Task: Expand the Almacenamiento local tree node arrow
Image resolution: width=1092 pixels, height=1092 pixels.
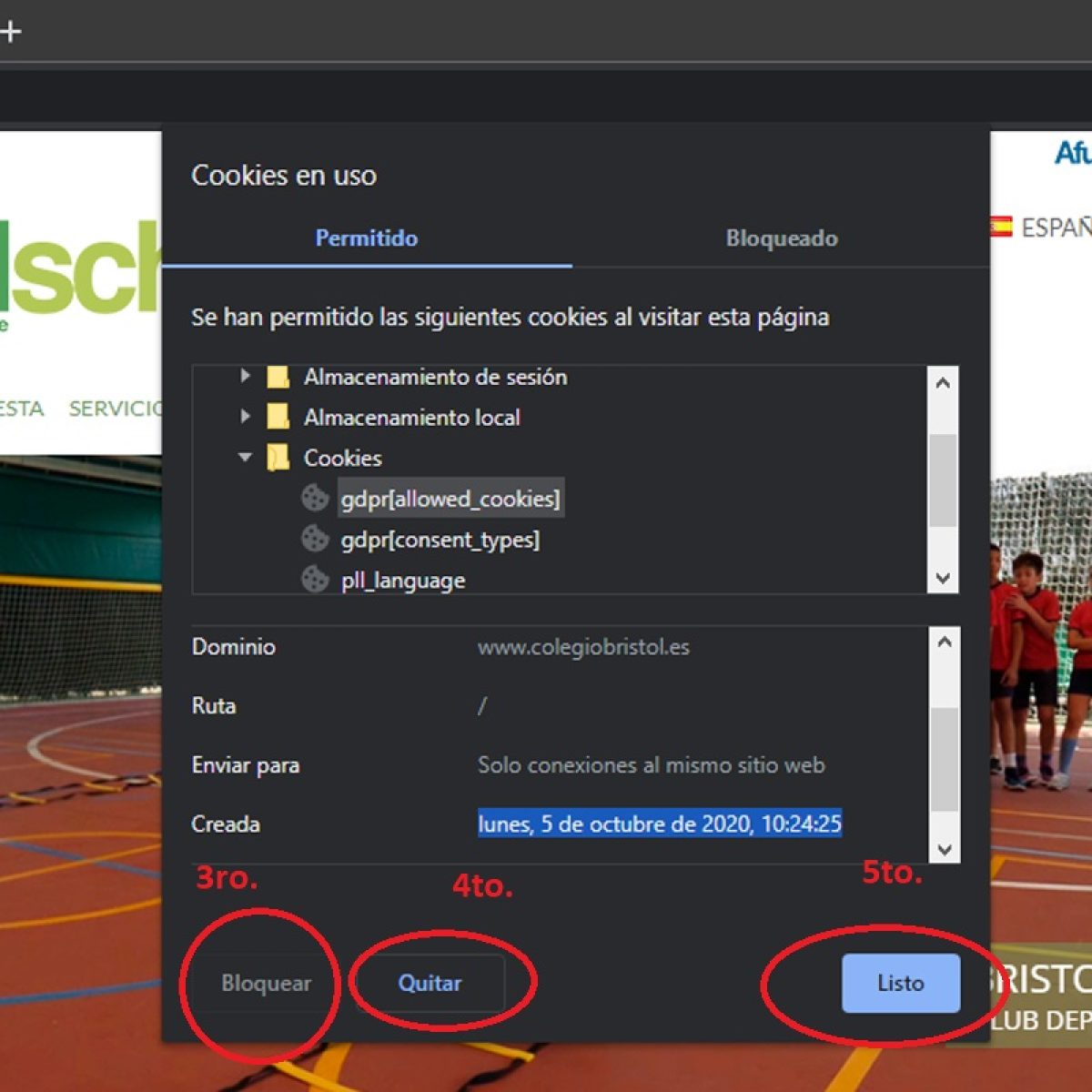Action: [244, 417]
